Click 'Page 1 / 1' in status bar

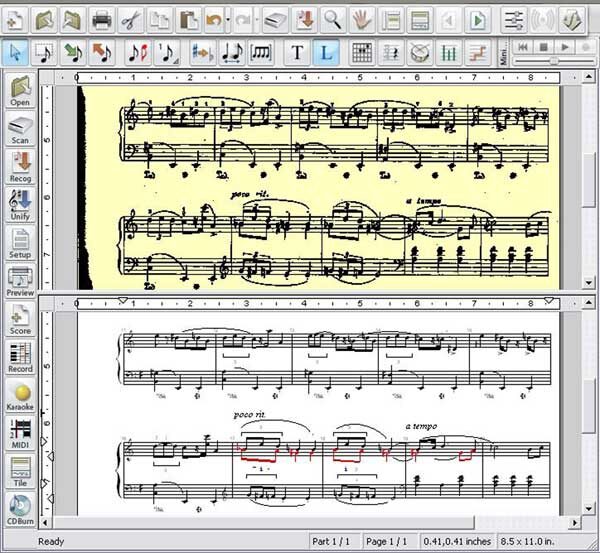click(386, 542)
